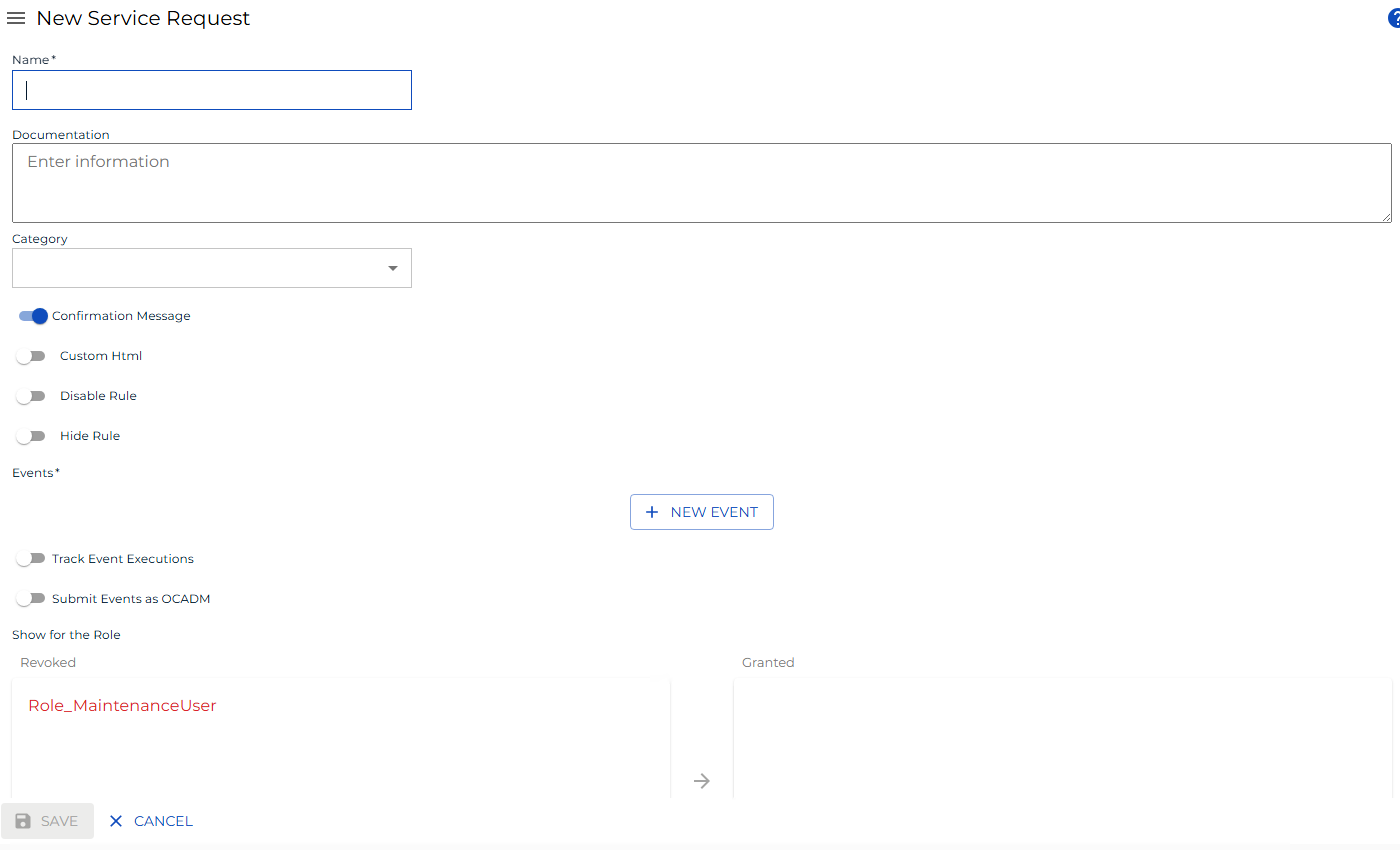Focus the Documentation text area

coord(702,183)
